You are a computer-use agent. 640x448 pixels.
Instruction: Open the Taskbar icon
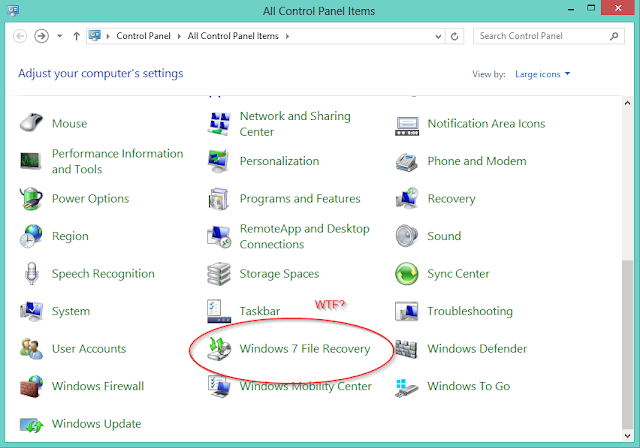pyautogui.click(x=219, y=311)
